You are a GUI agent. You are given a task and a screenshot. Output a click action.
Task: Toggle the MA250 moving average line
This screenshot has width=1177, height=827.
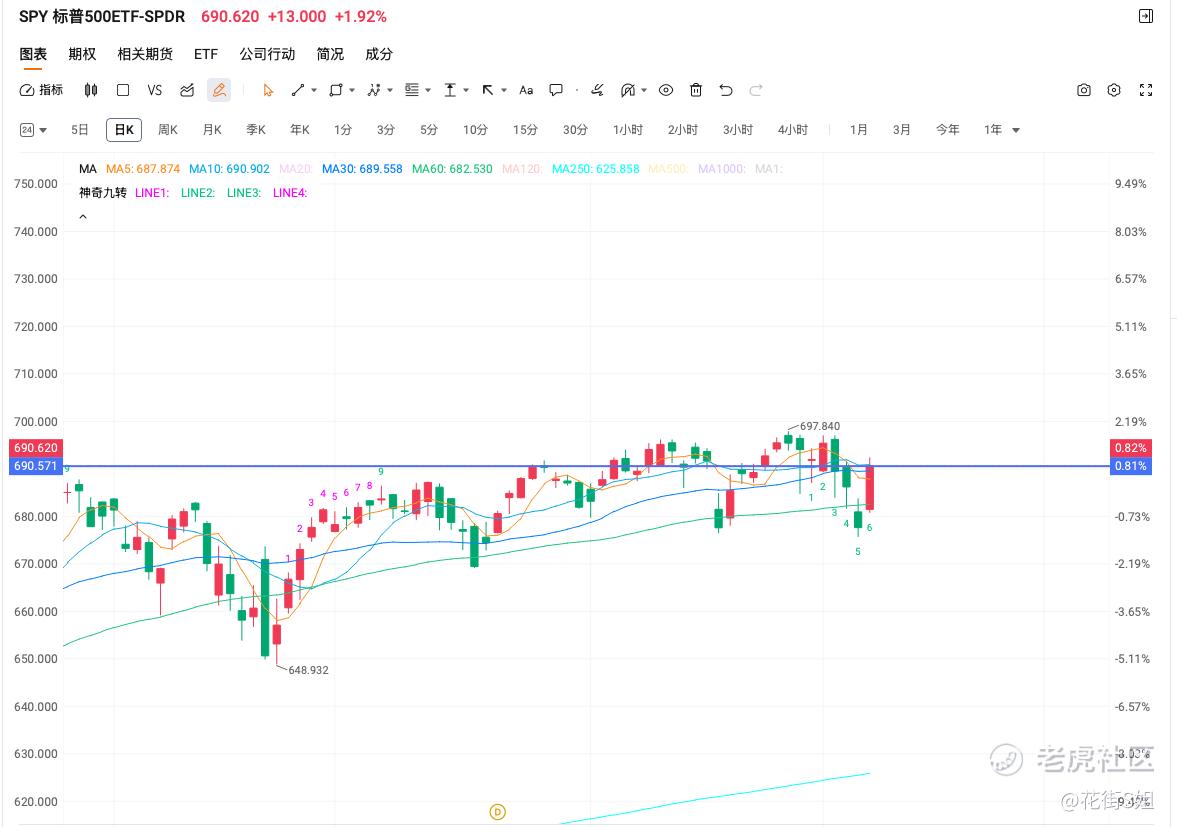595,169
